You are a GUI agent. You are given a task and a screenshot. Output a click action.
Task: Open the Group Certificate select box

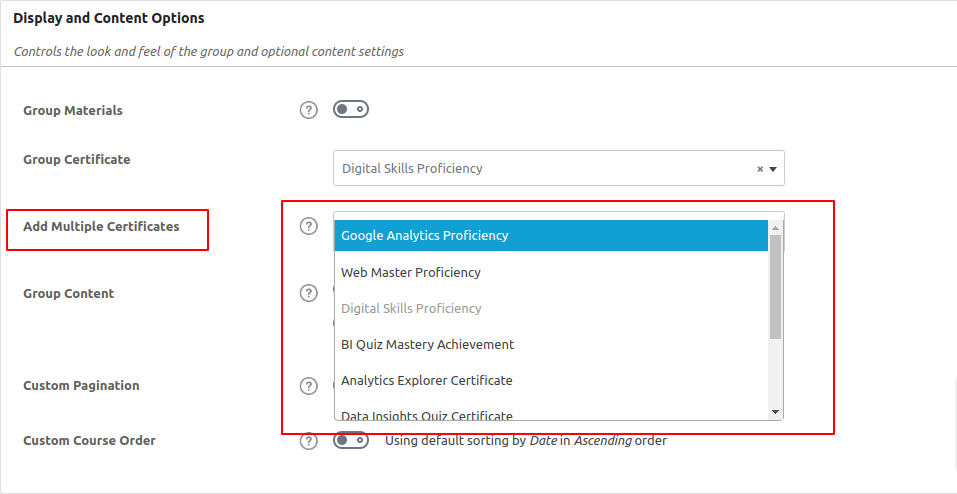(x=545, y=169)
